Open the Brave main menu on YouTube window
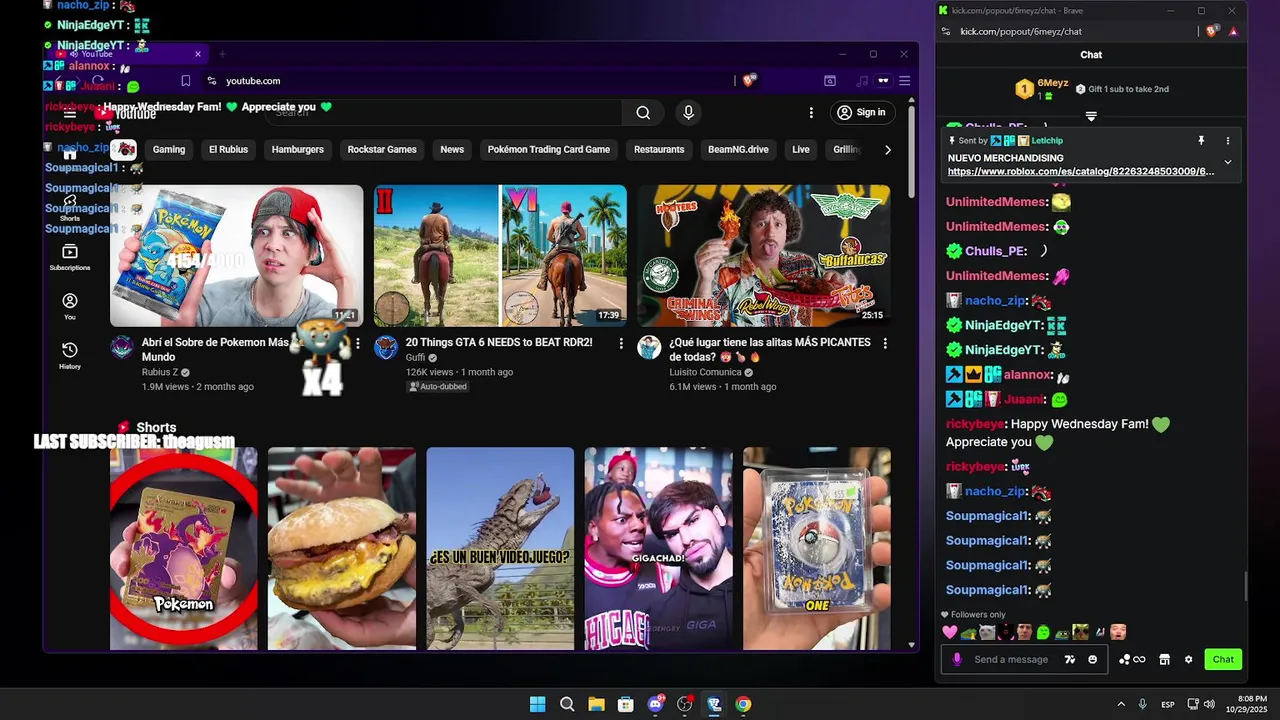The height and width of the screenshot is (720, 1280). pyautogui.click(x=904, y=81)
